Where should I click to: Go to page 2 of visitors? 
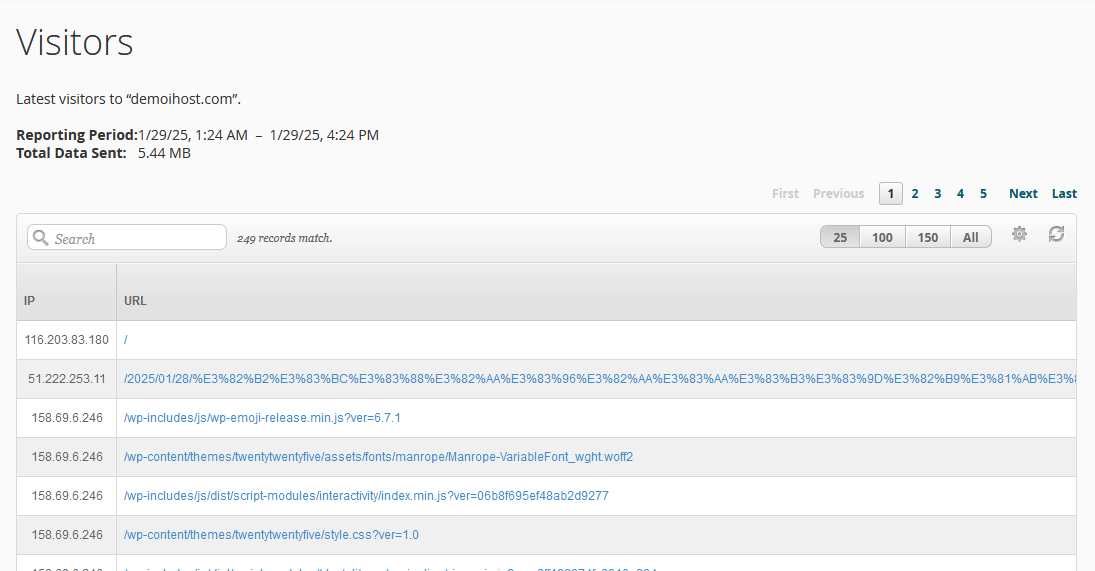(x=915, y=194)
